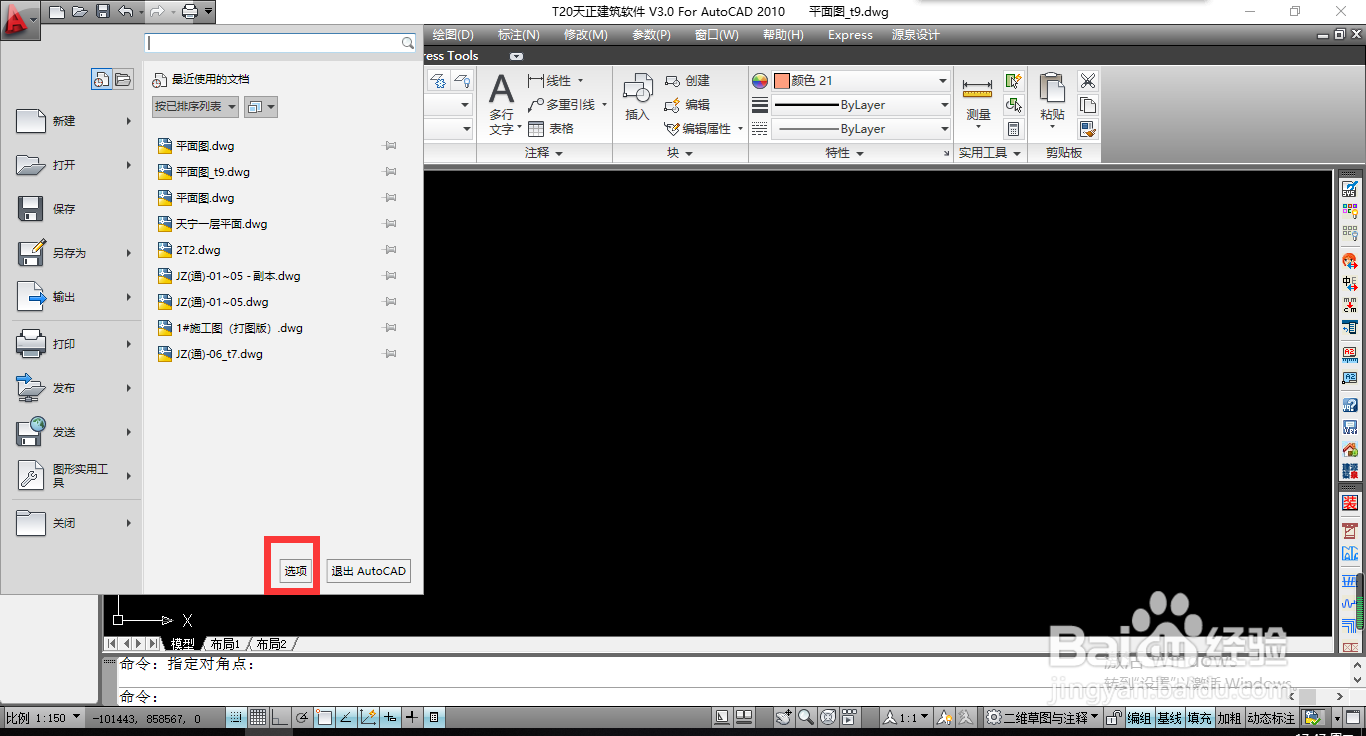Expand the 特性 panel flyout
Screen dimensions: 1366x736
tap(843, 153)
